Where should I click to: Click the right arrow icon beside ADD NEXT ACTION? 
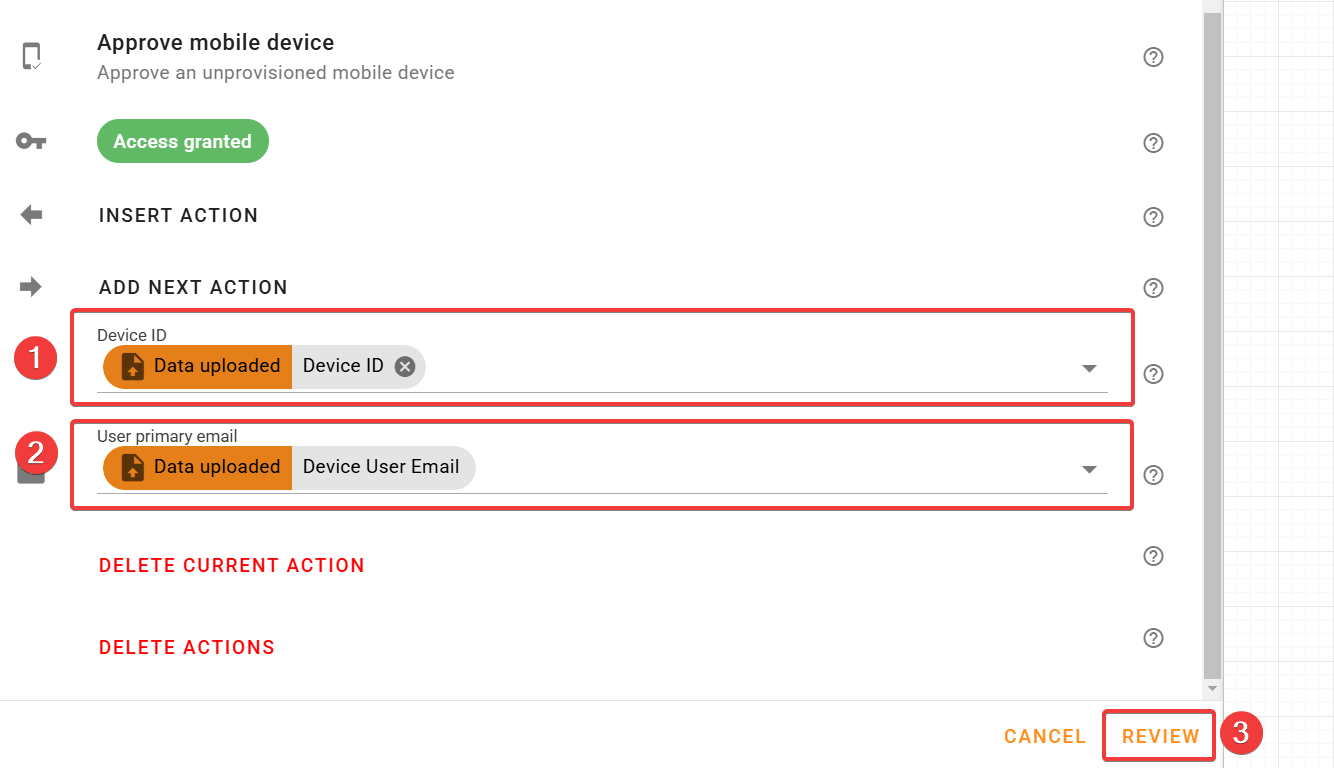click(x=31, y=287)
